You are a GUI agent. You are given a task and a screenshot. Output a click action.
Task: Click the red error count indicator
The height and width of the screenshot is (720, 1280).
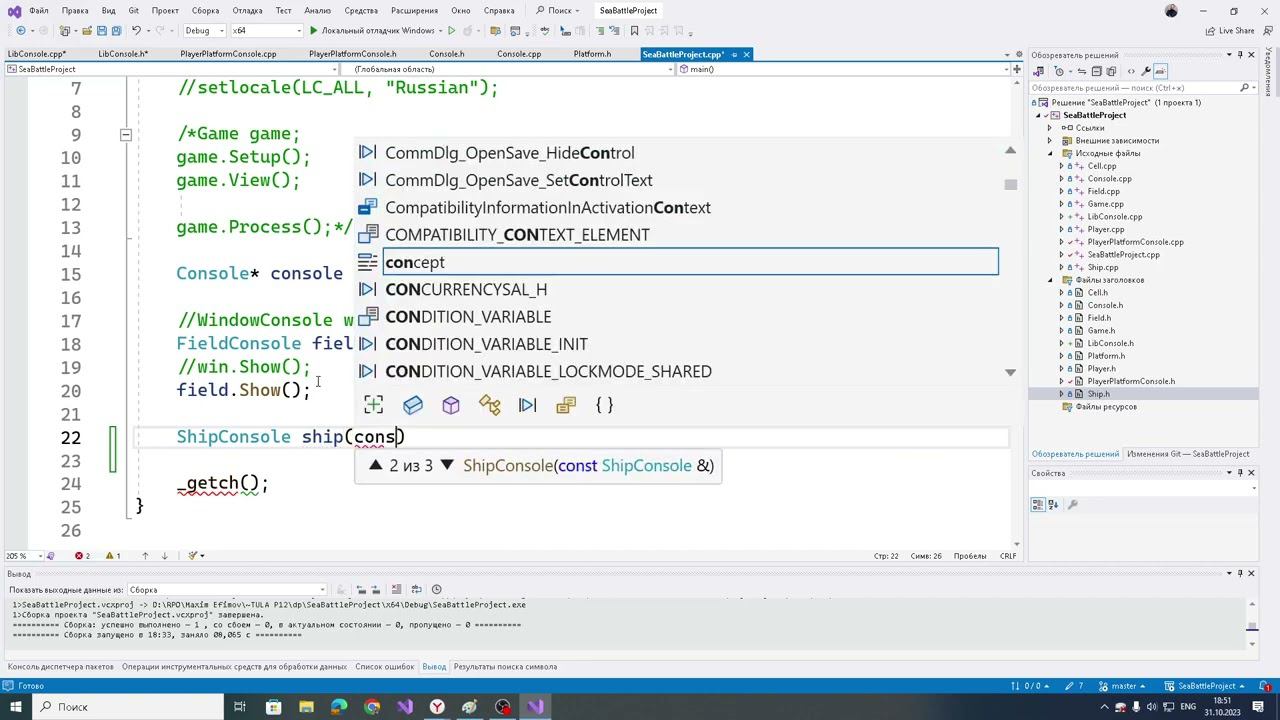[x=82, y=556]
